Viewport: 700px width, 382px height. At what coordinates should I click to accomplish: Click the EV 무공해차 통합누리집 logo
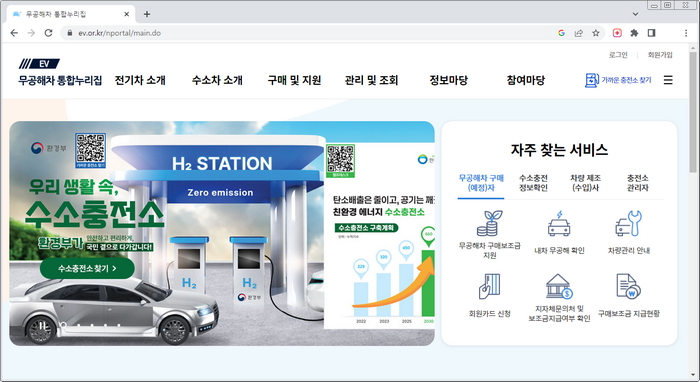(x=60, y=72)
